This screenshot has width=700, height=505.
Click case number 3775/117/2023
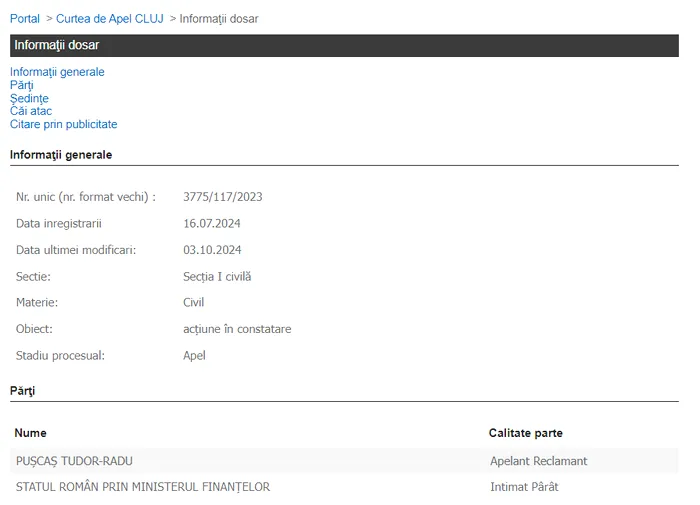click(223, 197)
